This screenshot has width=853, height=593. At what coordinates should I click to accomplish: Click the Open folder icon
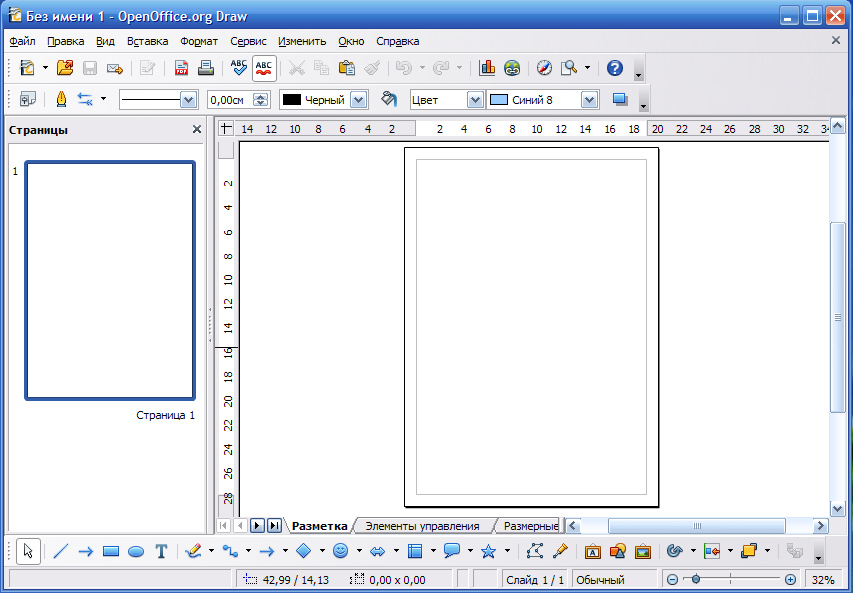click(65, 68)
